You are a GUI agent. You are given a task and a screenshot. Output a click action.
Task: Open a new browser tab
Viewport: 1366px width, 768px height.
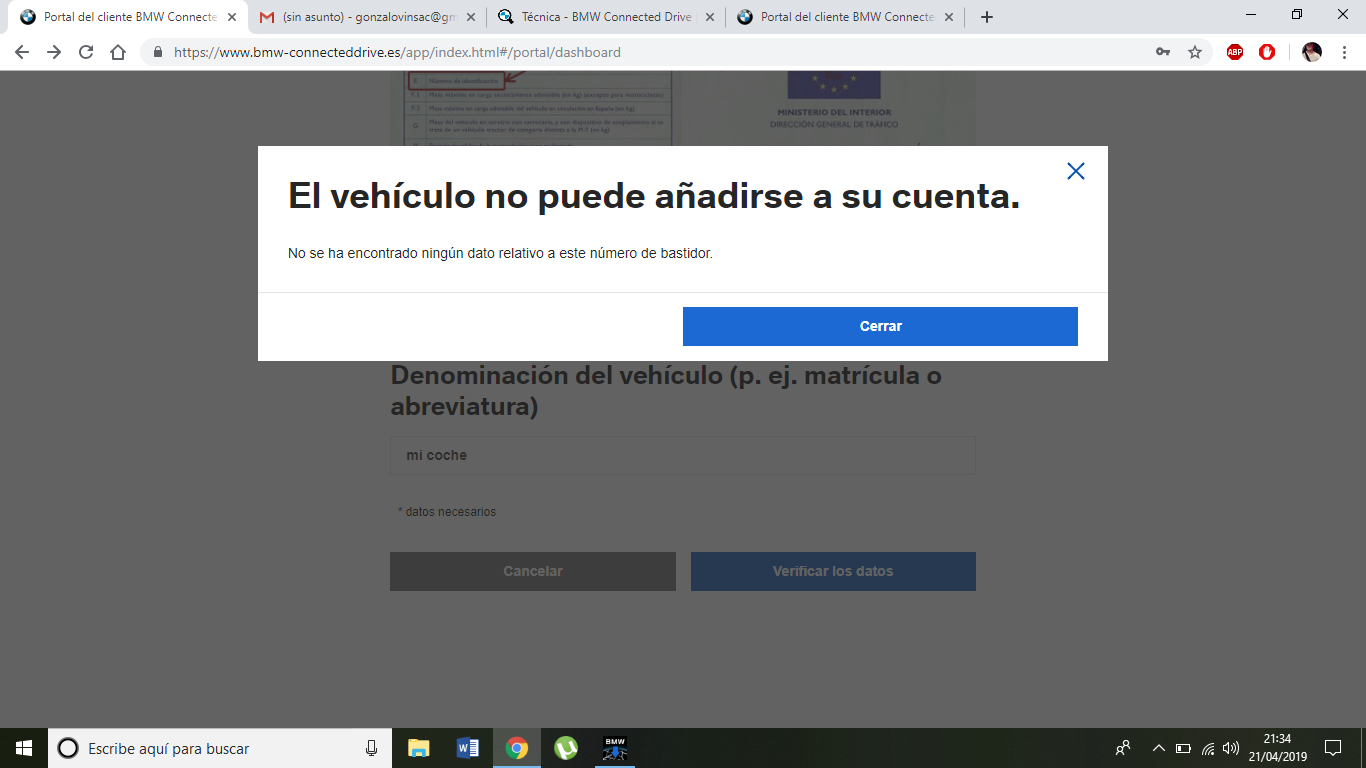coord(987,17)
